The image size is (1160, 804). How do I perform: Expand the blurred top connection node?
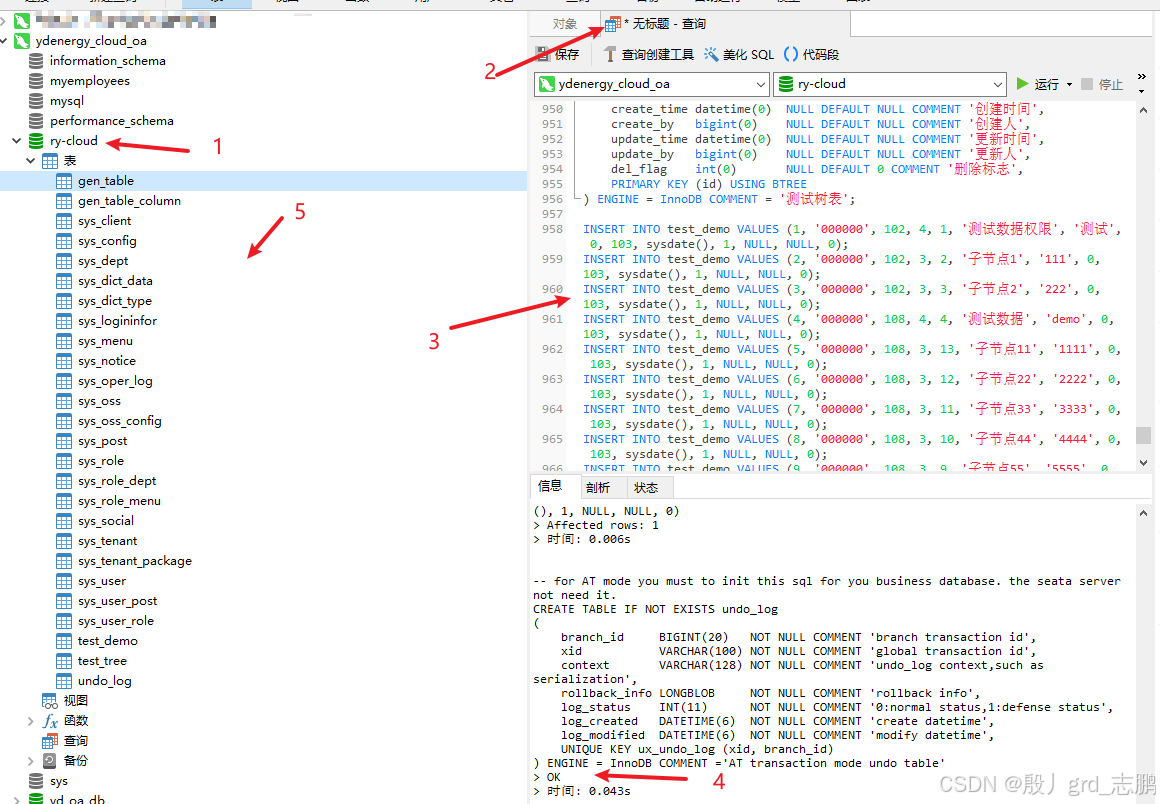coord(4,21)
